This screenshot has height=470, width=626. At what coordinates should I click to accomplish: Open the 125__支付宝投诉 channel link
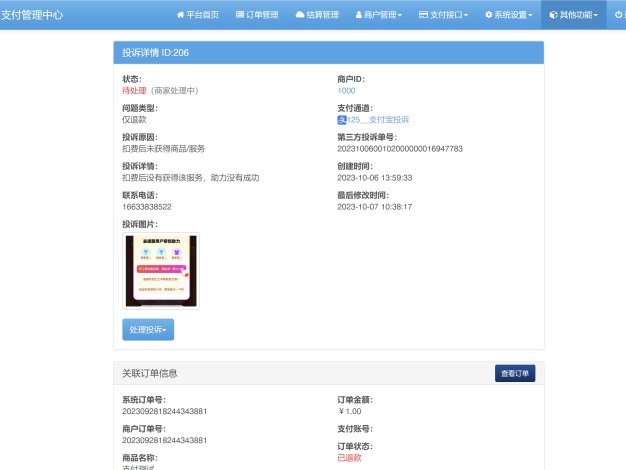378,120
